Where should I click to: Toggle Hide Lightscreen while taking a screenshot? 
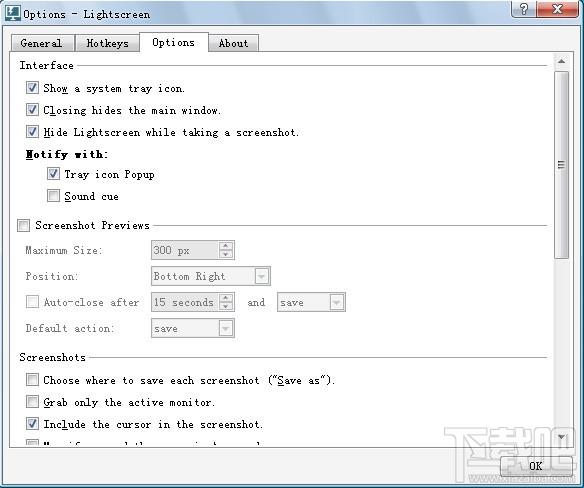(x=32, y=132)
